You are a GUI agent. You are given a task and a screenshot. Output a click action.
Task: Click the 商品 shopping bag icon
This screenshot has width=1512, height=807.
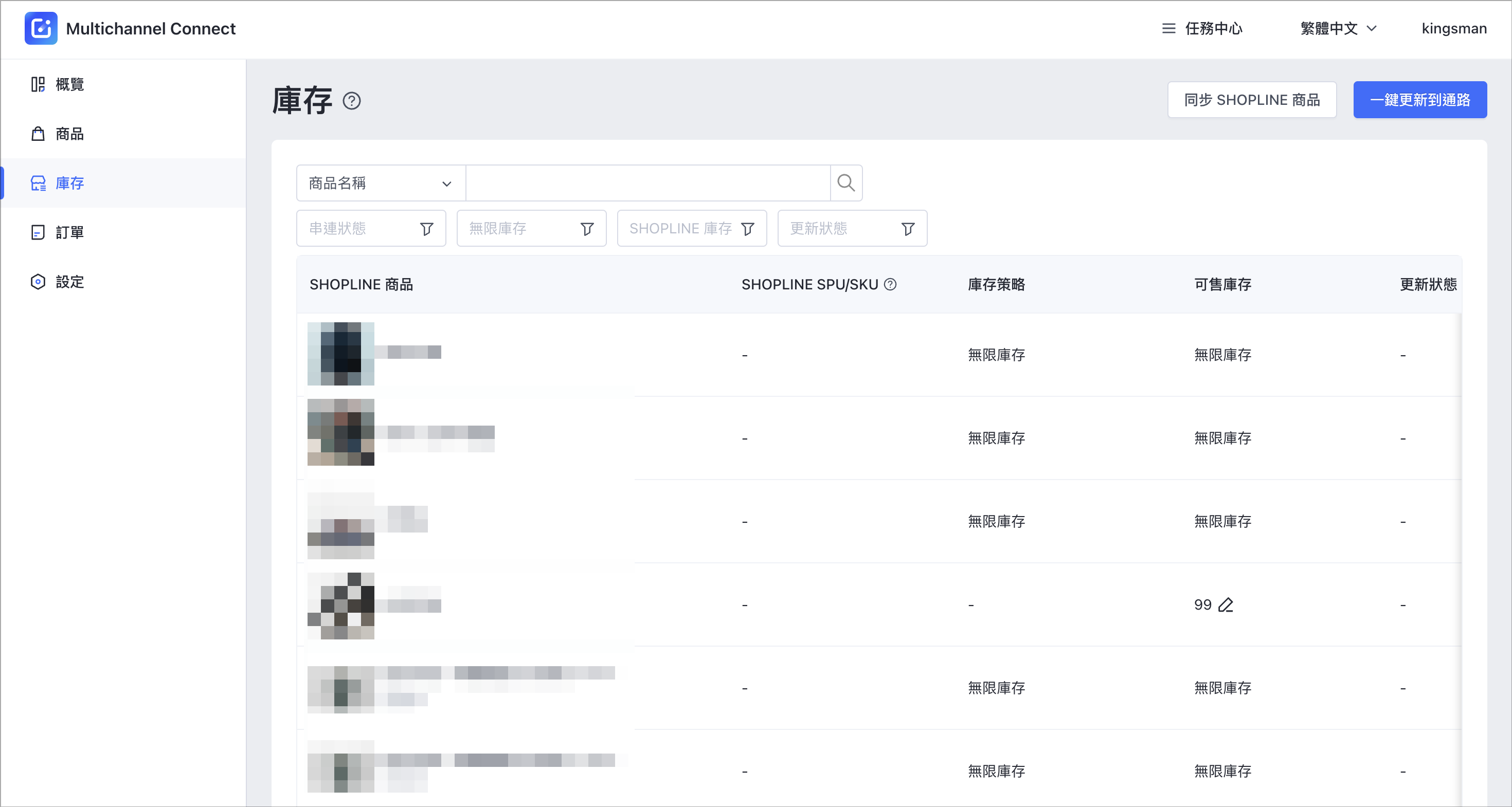38,134
